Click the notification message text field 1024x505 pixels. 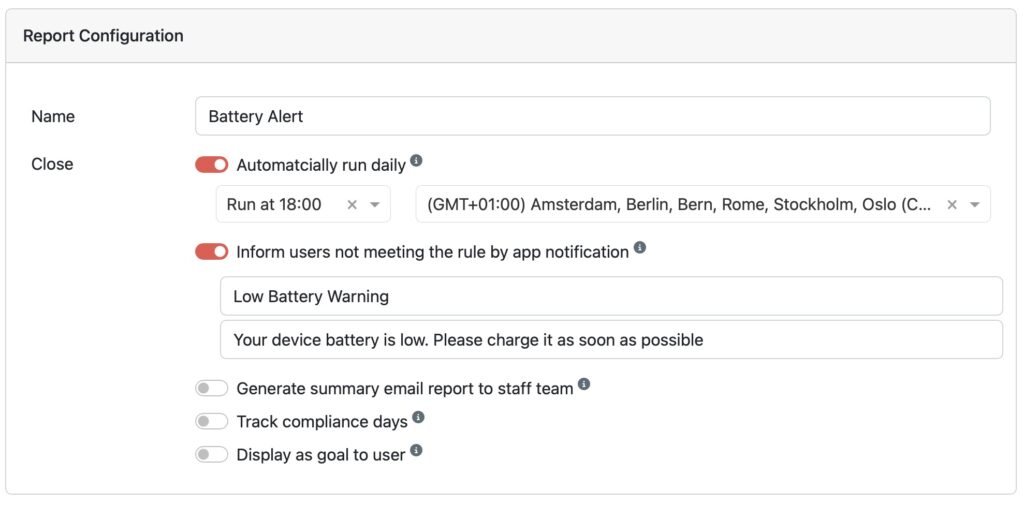(610, 340)
